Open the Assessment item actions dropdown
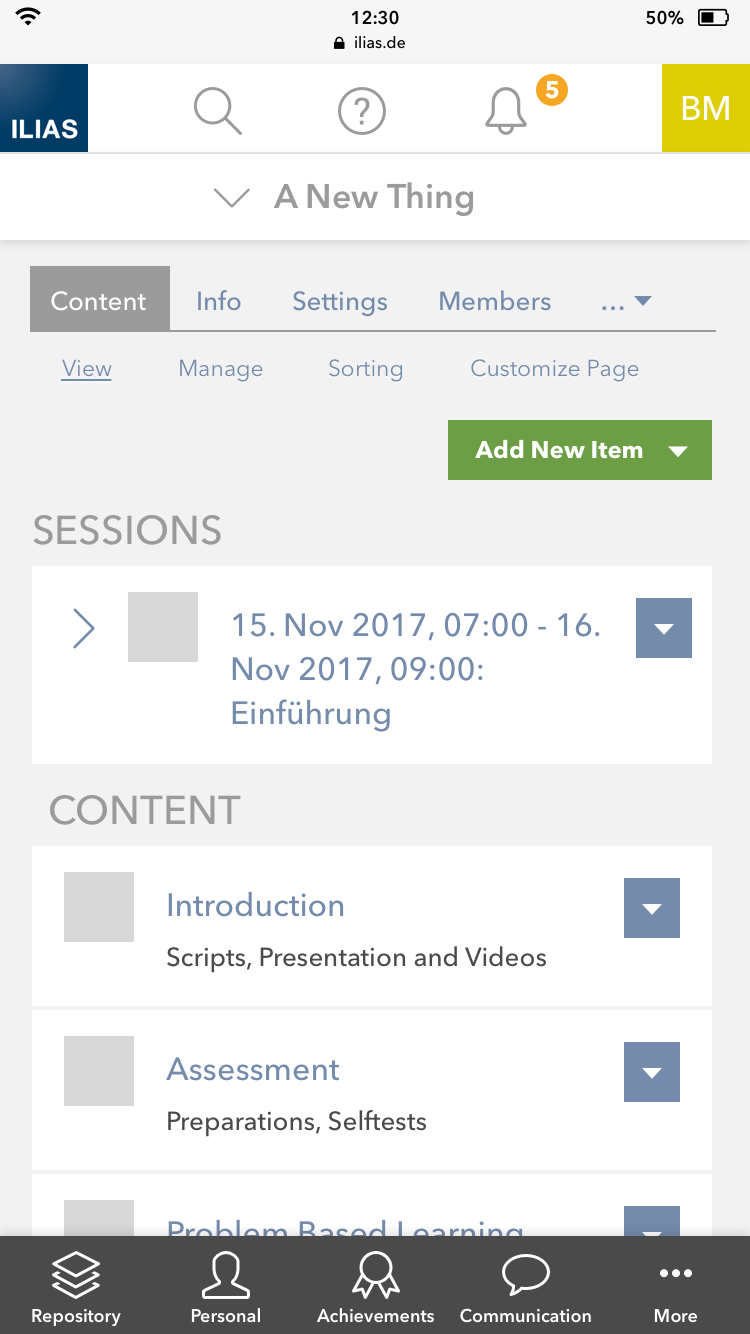Image resolution: width=750 pixels, height=1334 pixels. [652, 1072]
